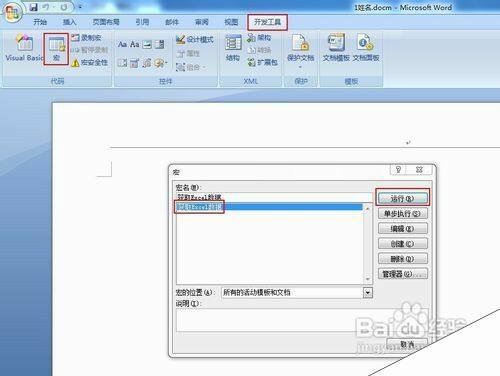Redo from the Quick Access Toolbar
The height and width of the screenshot is (376, 500).
[x=64, y=7]
